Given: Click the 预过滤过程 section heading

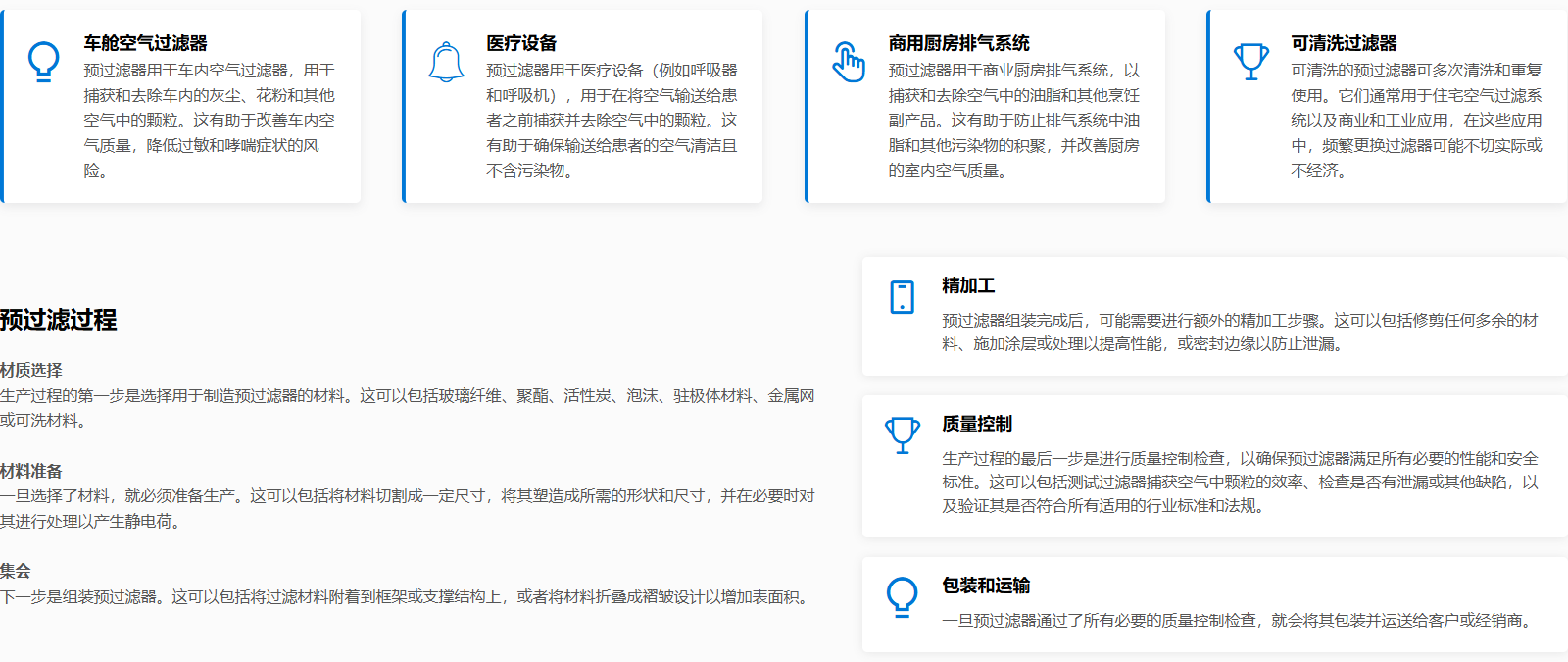Looking at the screenshot, I should coord(59,320).
